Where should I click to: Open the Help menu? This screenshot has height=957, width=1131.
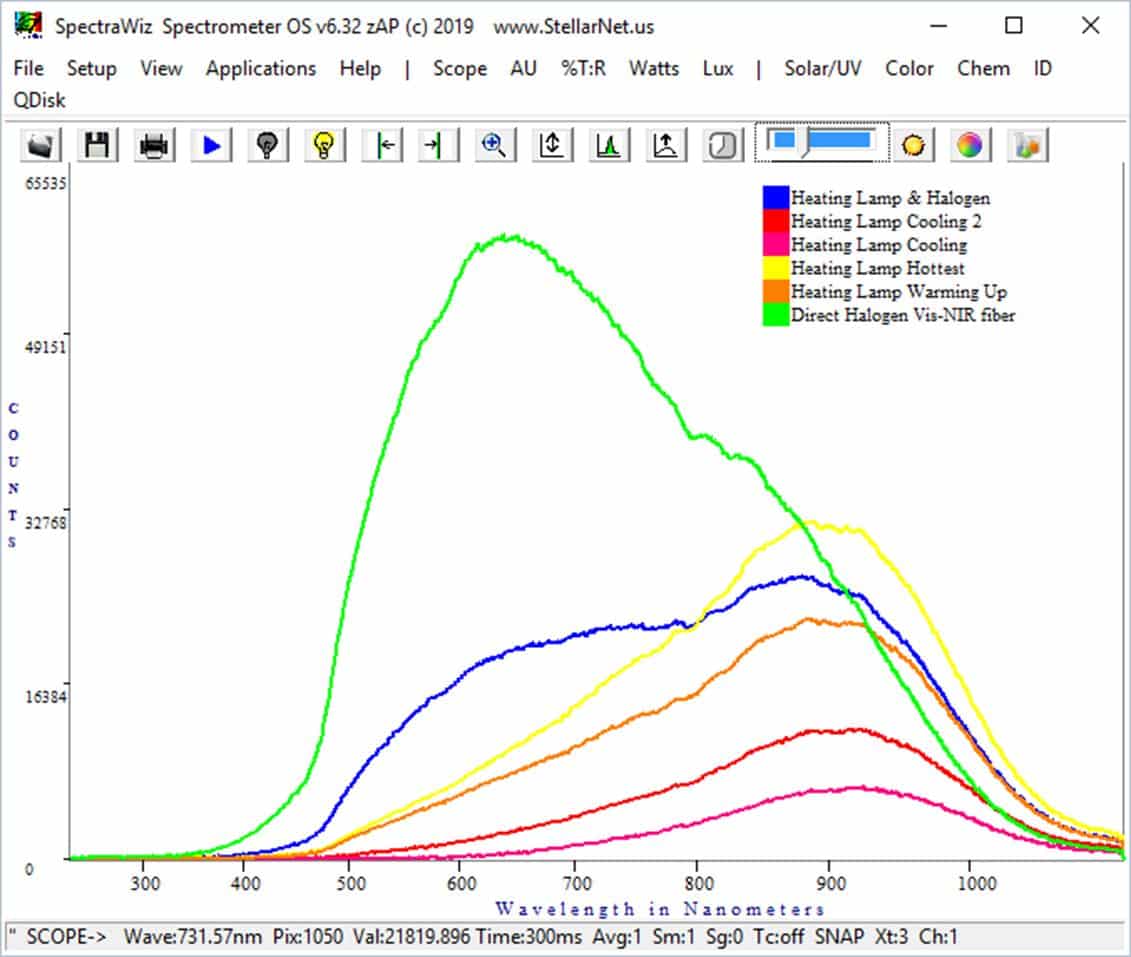[x=360, y=69]
